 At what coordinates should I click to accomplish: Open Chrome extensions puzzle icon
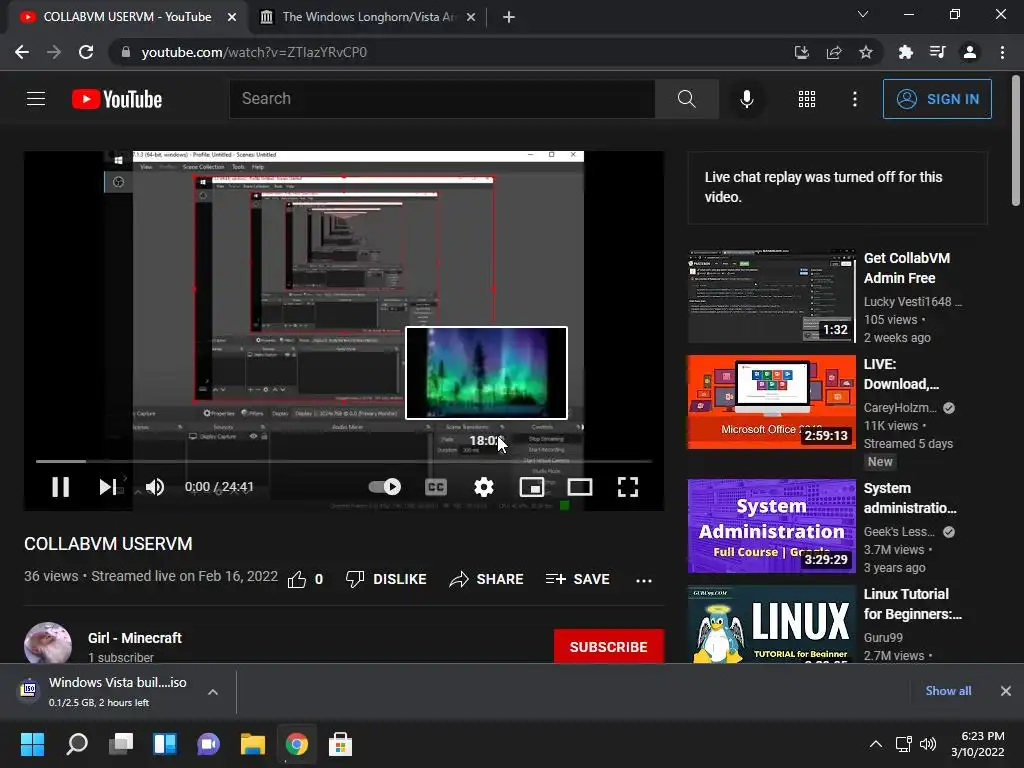pos(905,52)
